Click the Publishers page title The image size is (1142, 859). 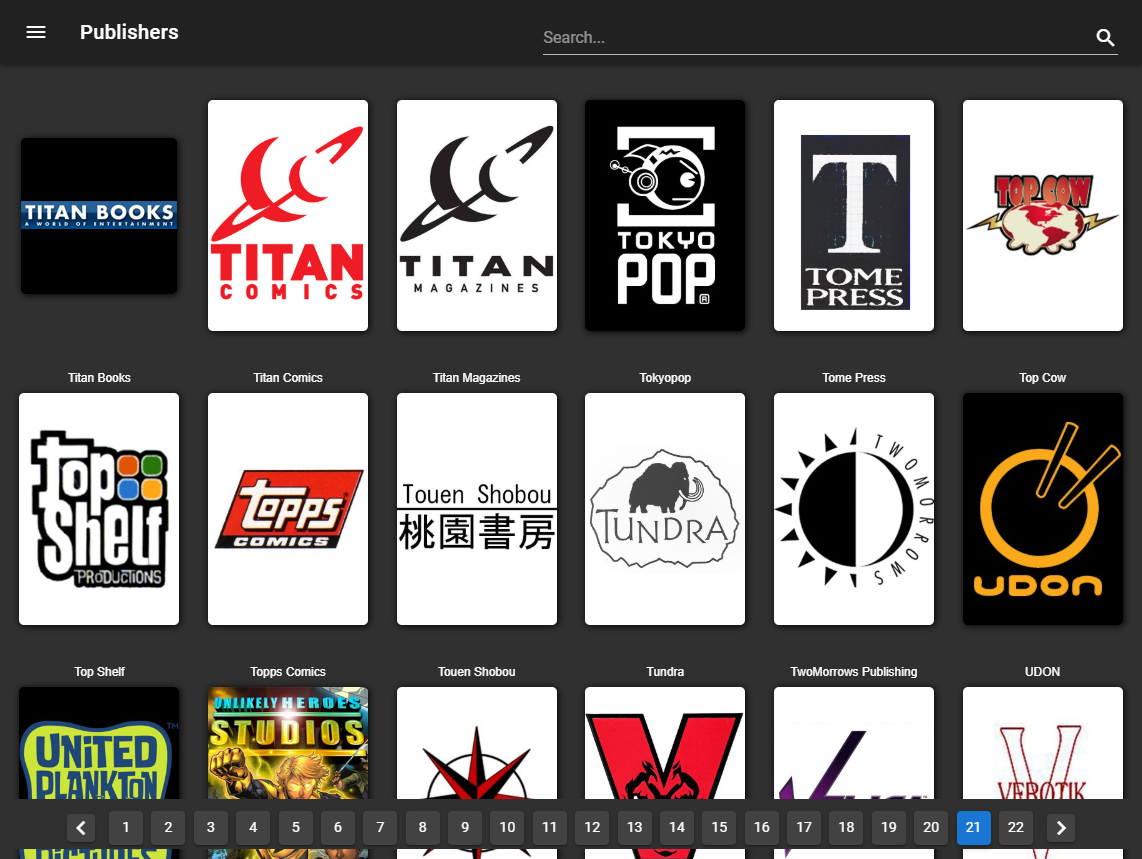(129, 32)
